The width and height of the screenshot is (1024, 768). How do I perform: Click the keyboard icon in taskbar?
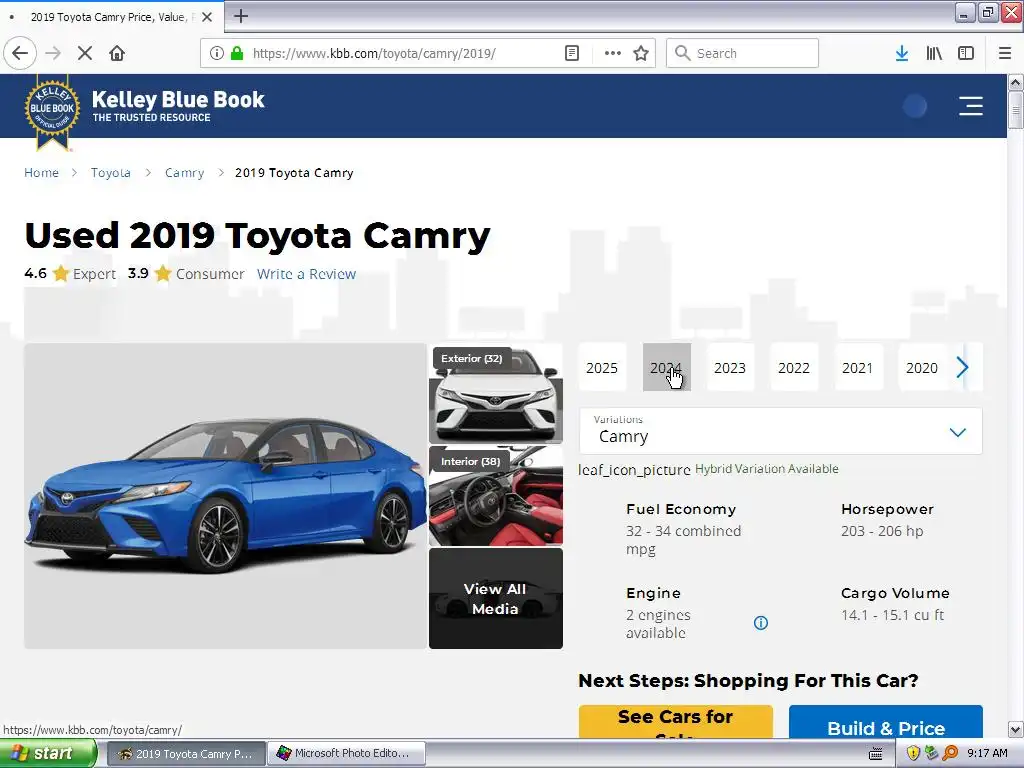pyautogui.click(x=876, y=754)
